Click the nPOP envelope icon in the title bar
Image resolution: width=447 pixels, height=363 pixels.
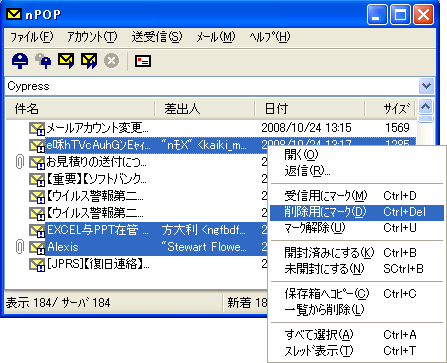[14, 14]
